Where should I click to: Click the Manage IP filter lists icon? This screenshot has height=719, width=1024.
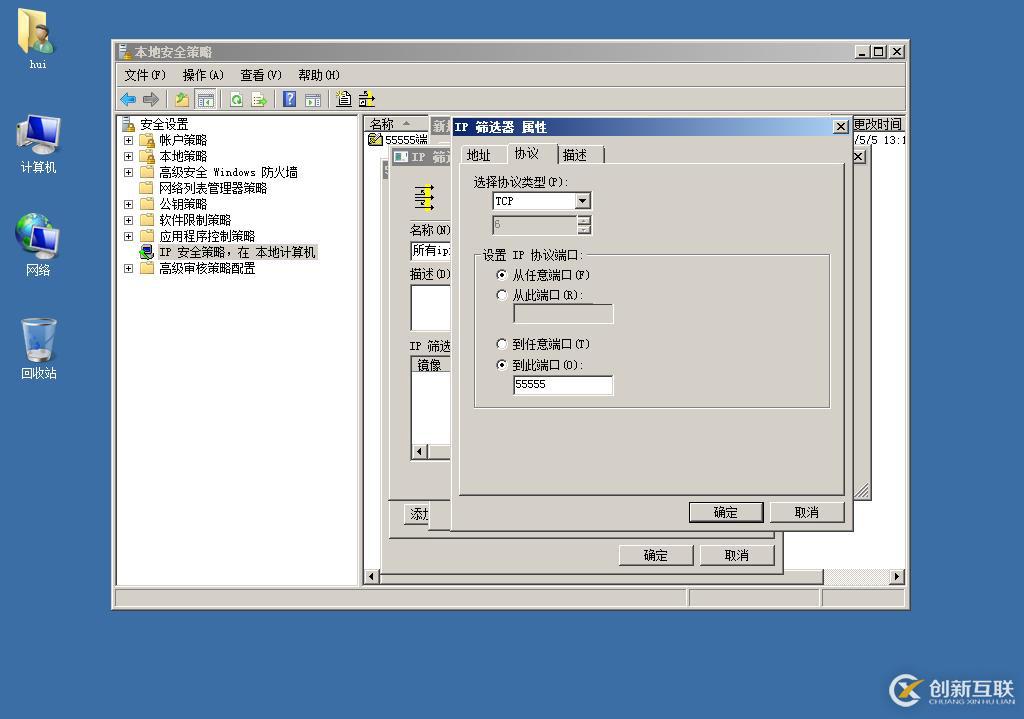pos(367,99)
